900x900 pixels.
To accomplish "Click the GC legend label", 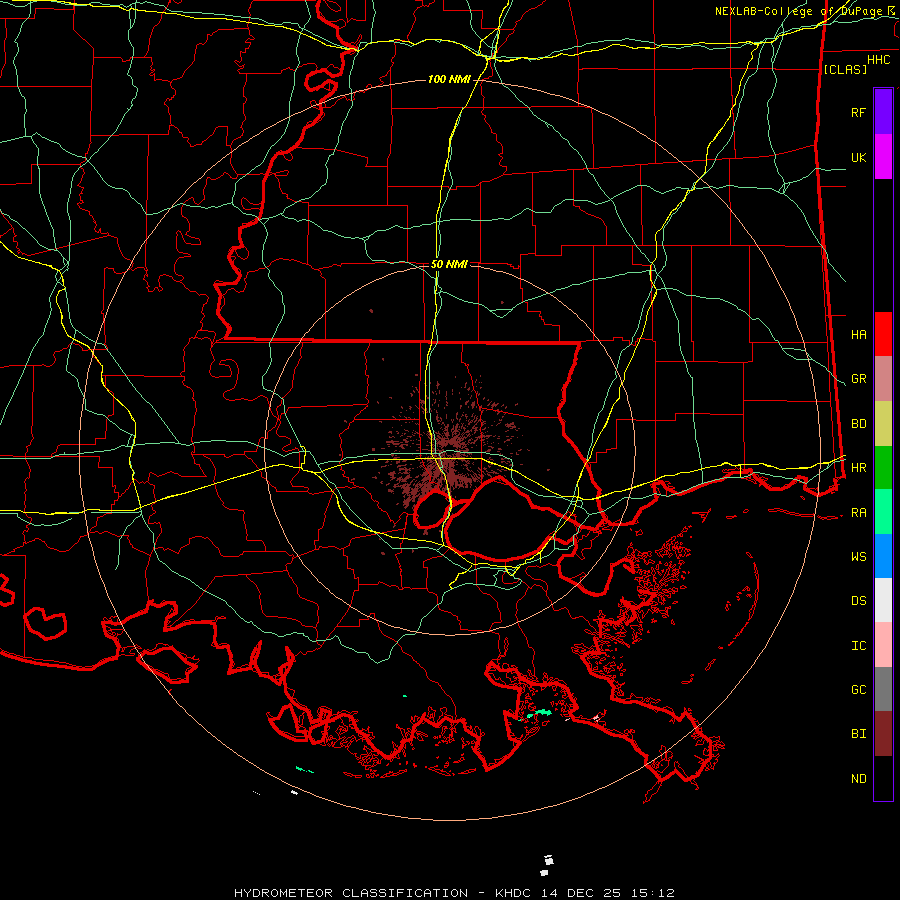I will tap(858, 690).
